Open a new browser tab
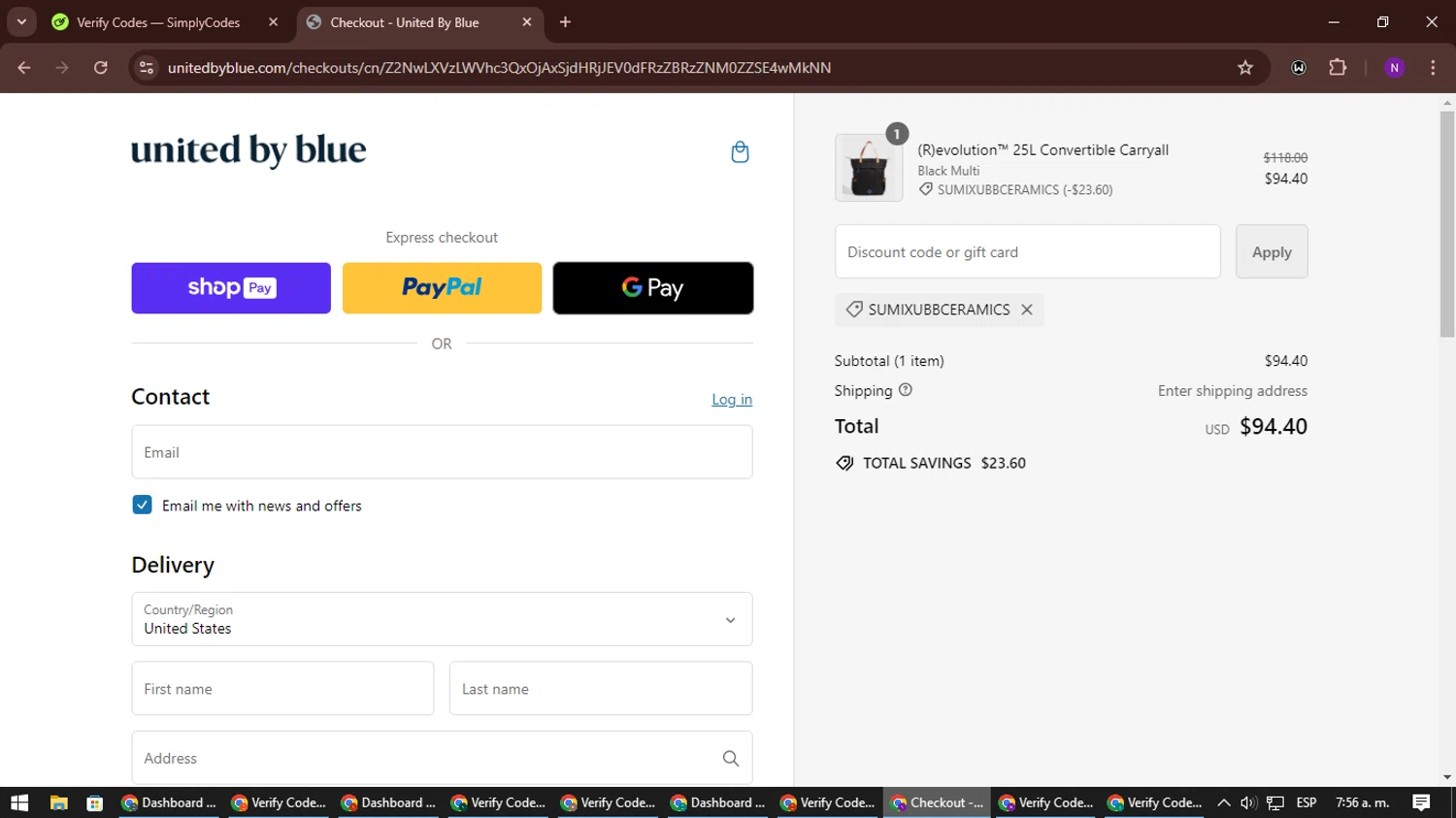This screenshot has width=1456, height=818. click(565, 22)
